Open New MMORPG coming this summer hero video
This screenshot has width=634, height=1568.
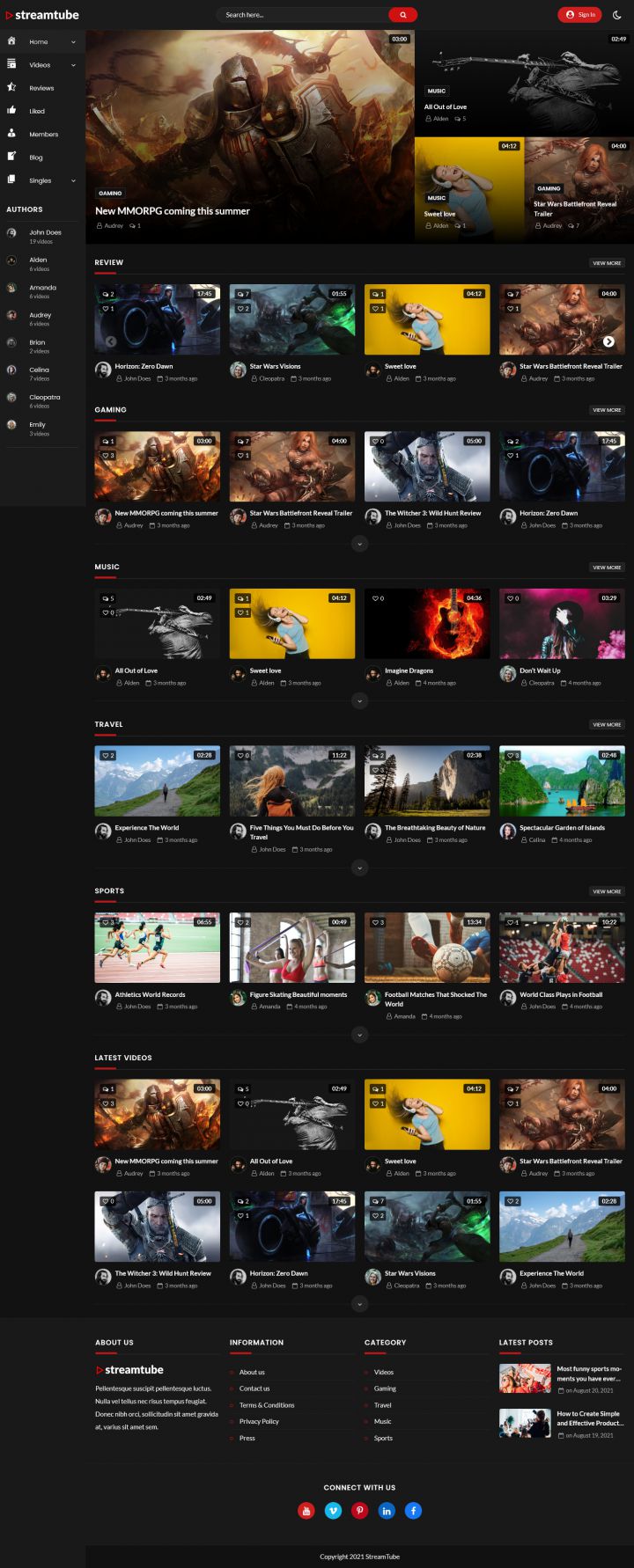pos(173,211)
